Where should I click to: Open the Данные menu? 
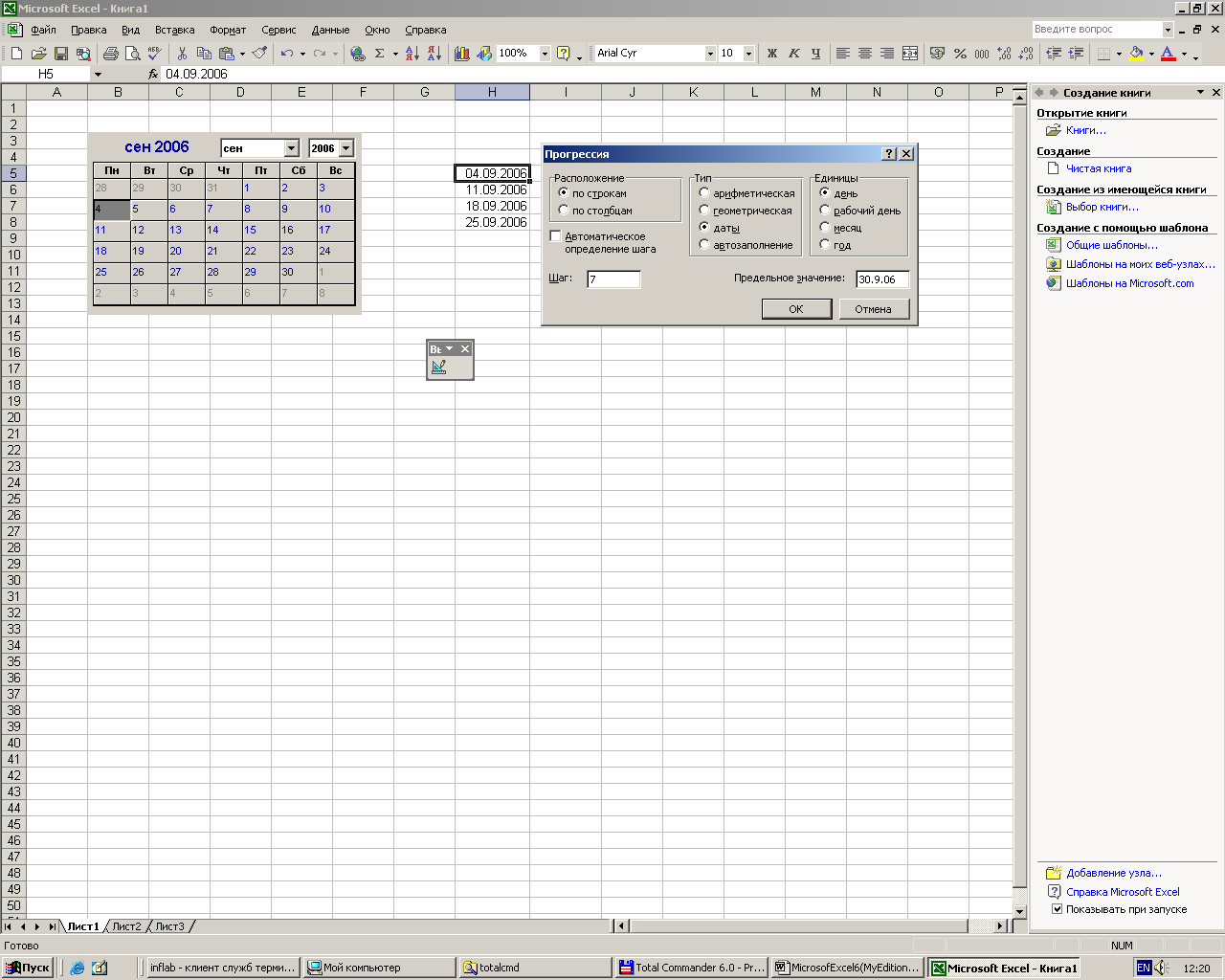tap(330, 30)
